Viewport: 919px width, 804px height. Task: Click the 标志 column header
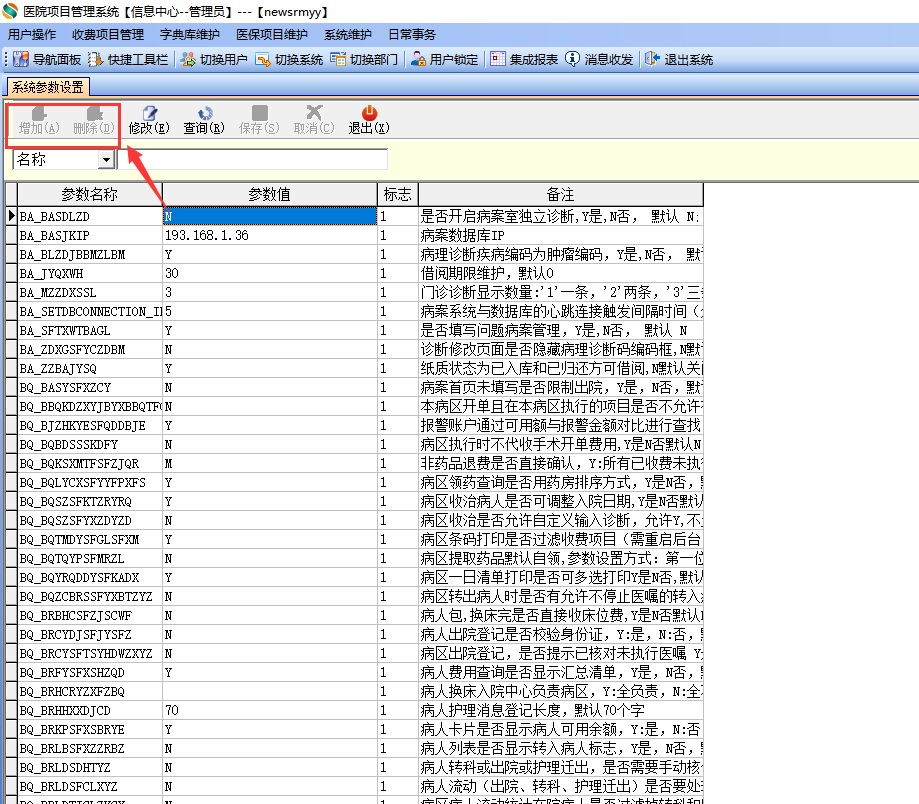(x=397, y=194)
